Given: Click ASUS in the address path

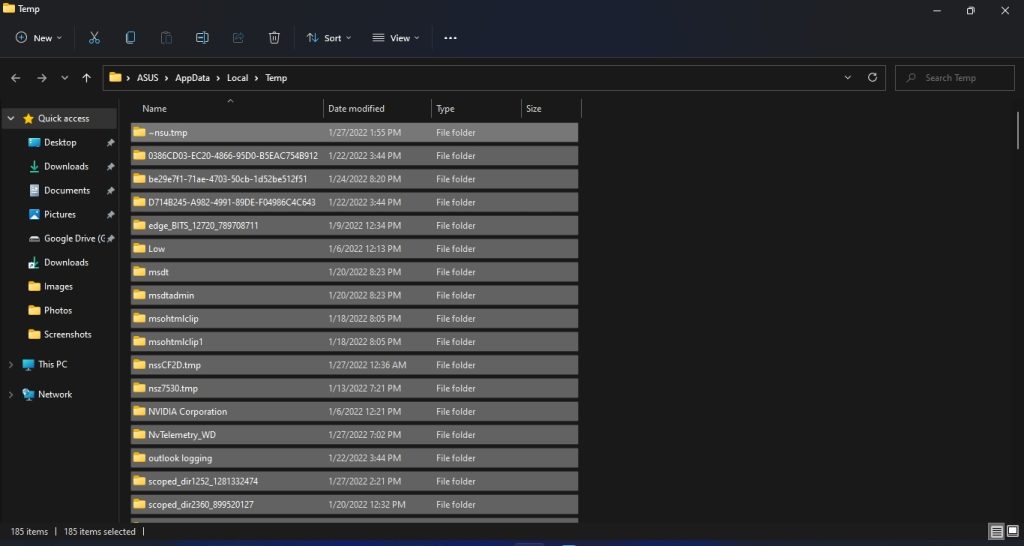Looking at the screenshot, I should [x=148, y=78].
